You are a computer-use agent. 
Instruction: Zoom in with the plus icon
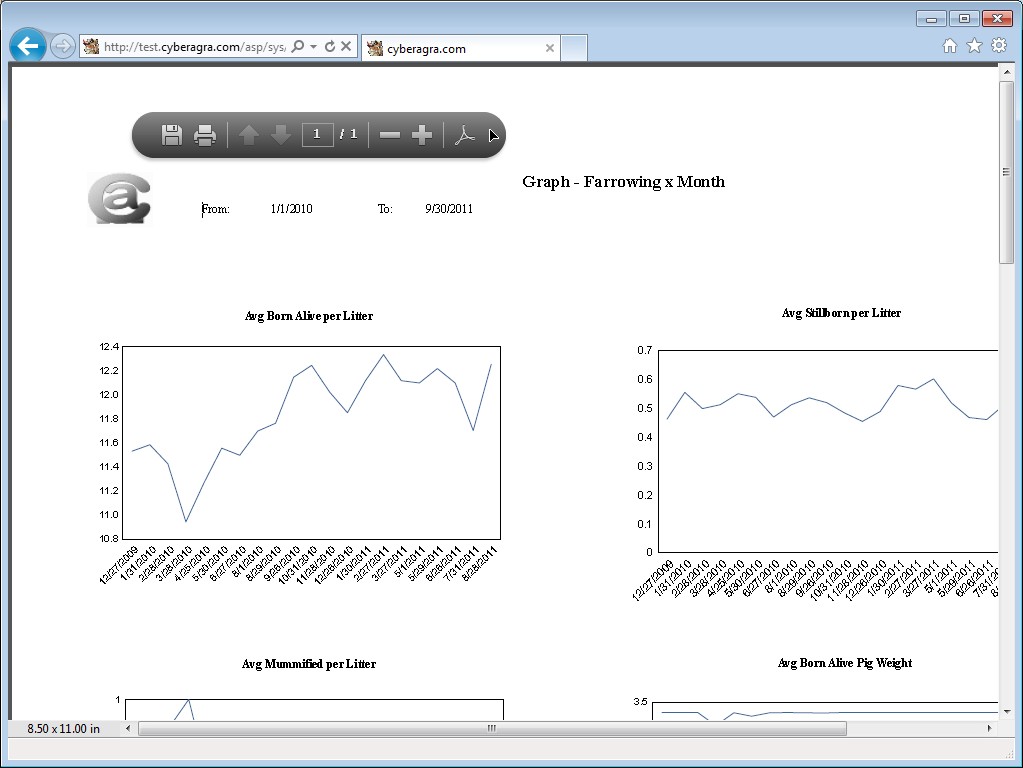422,135
